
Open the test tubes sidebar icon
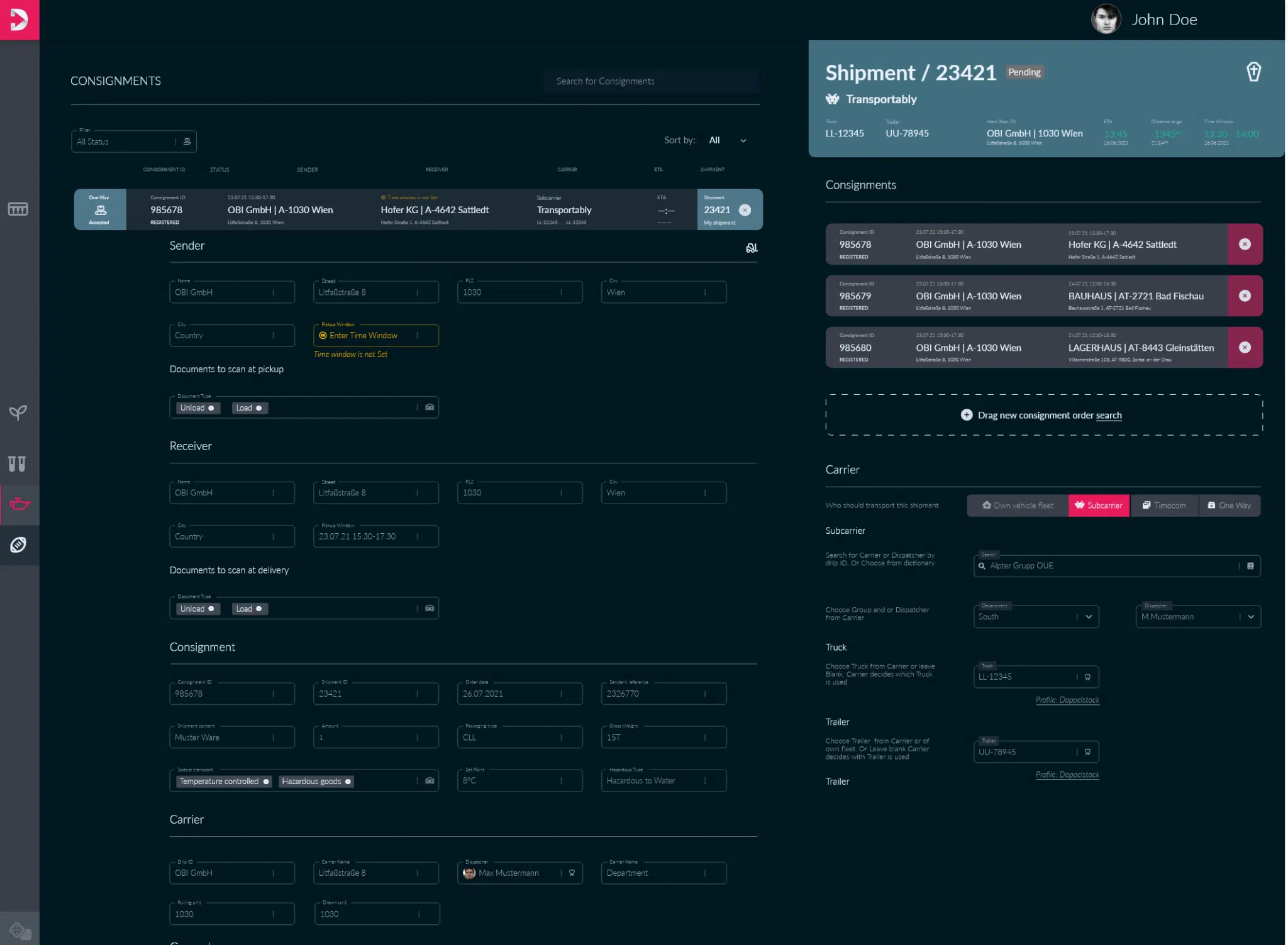tap(17, 464)
